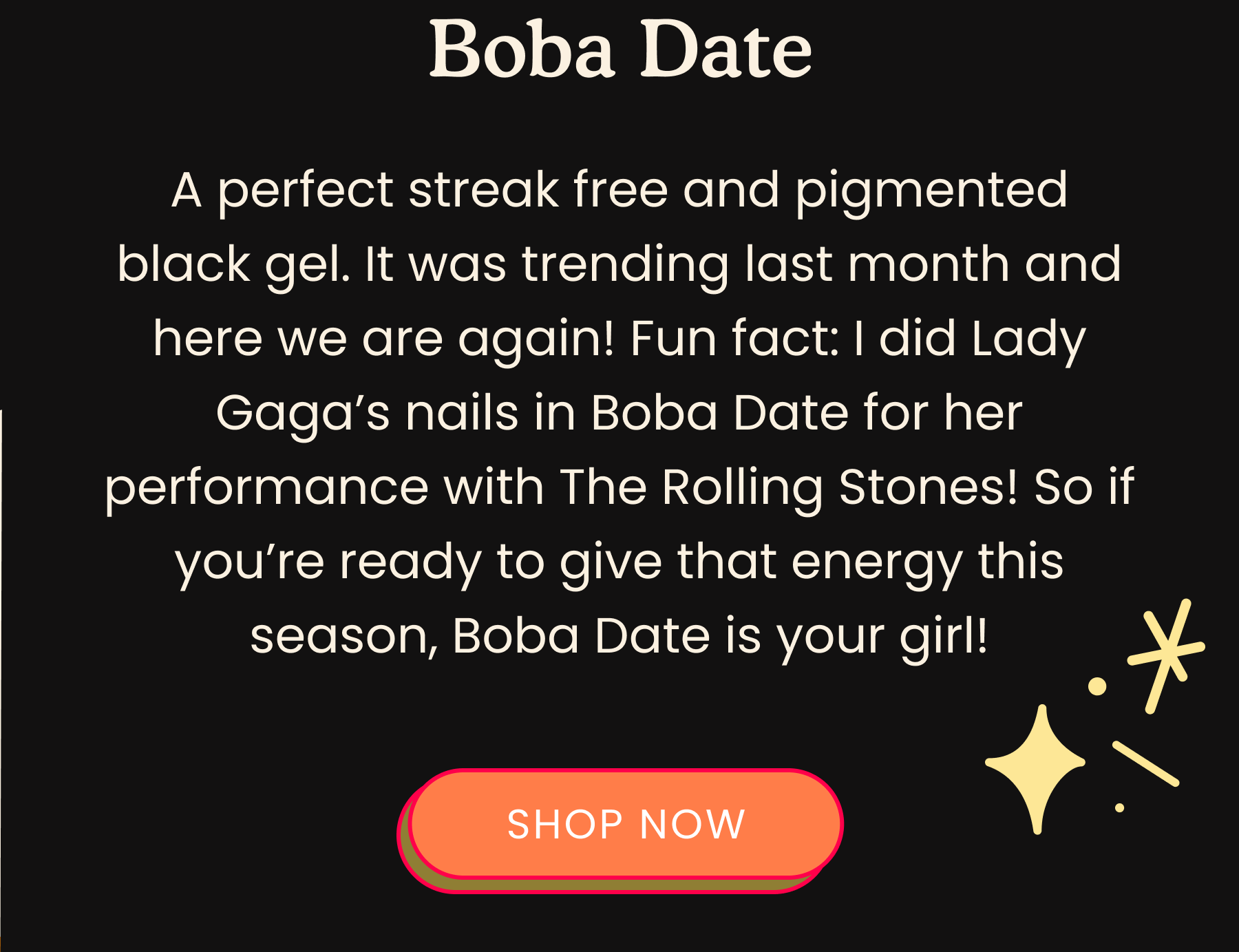Click the 'Gaga's nails' text
1239x952 pixels.
tap(367, 414)
